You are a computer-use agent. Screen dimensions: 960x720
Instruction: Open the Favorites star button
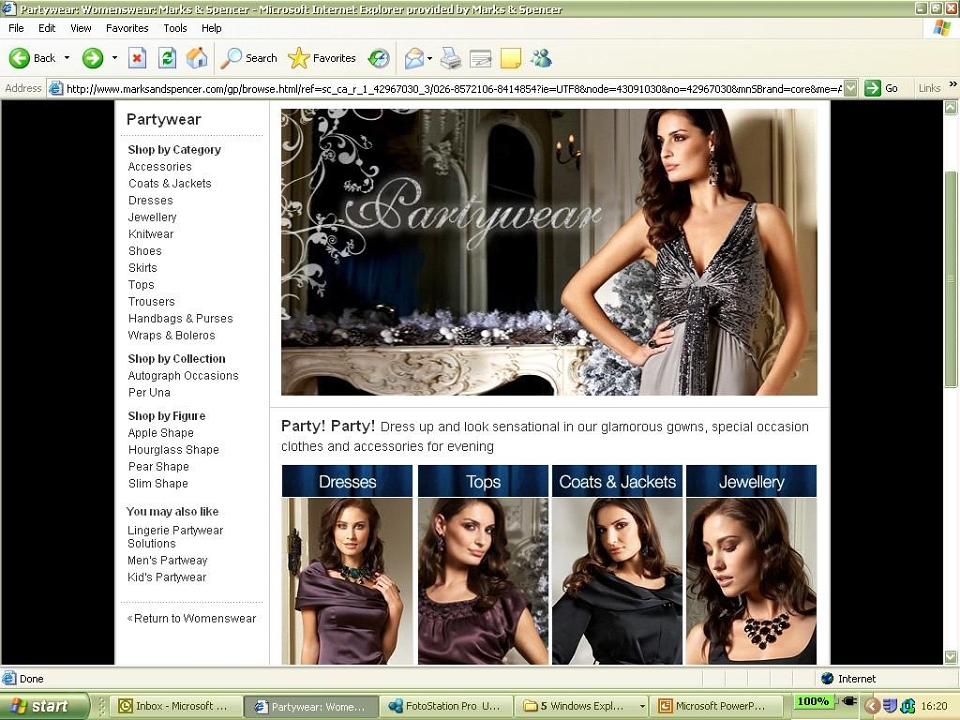(x=322, y=58)
